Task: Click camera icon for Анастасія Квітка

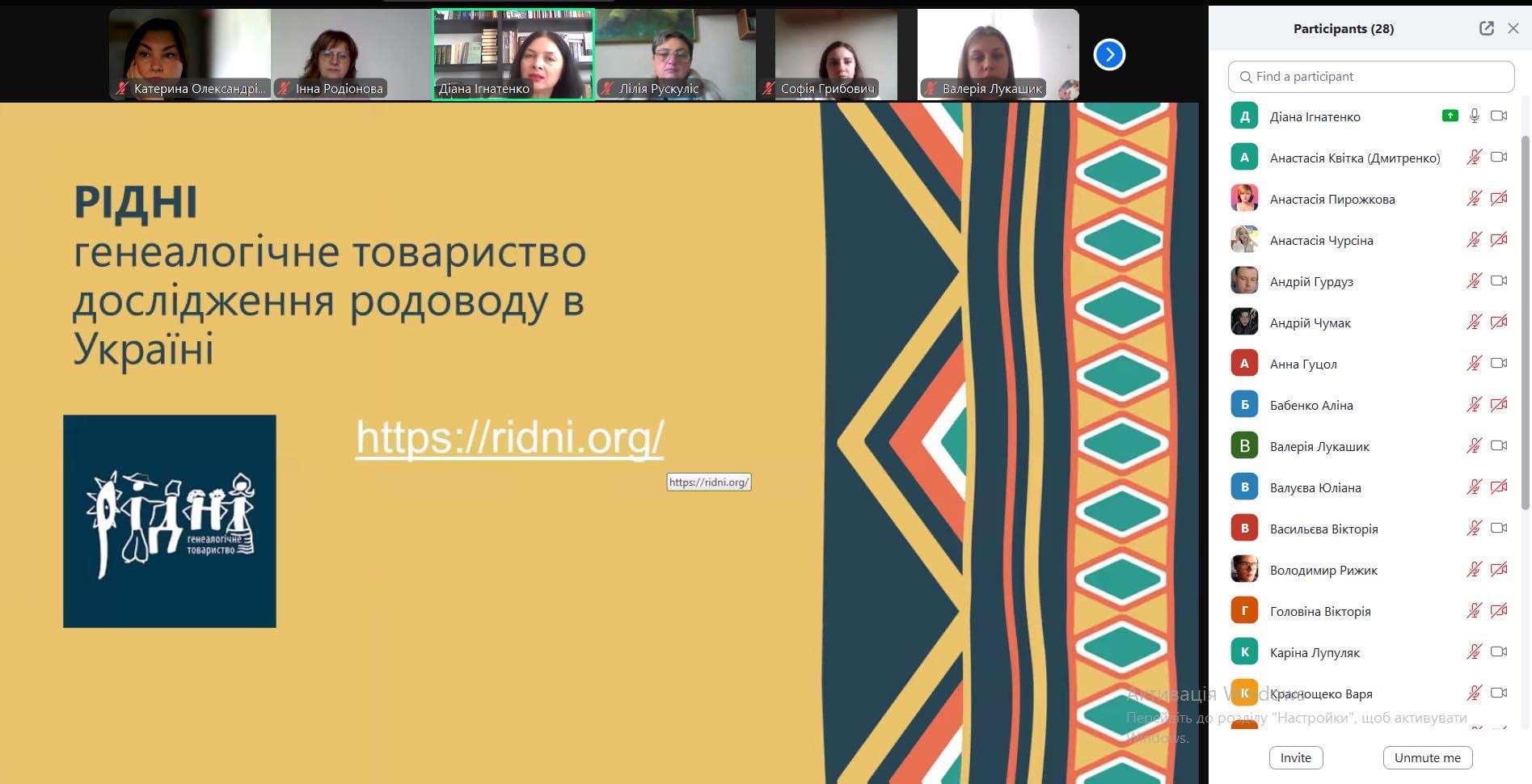Action: click(1499, 157)
